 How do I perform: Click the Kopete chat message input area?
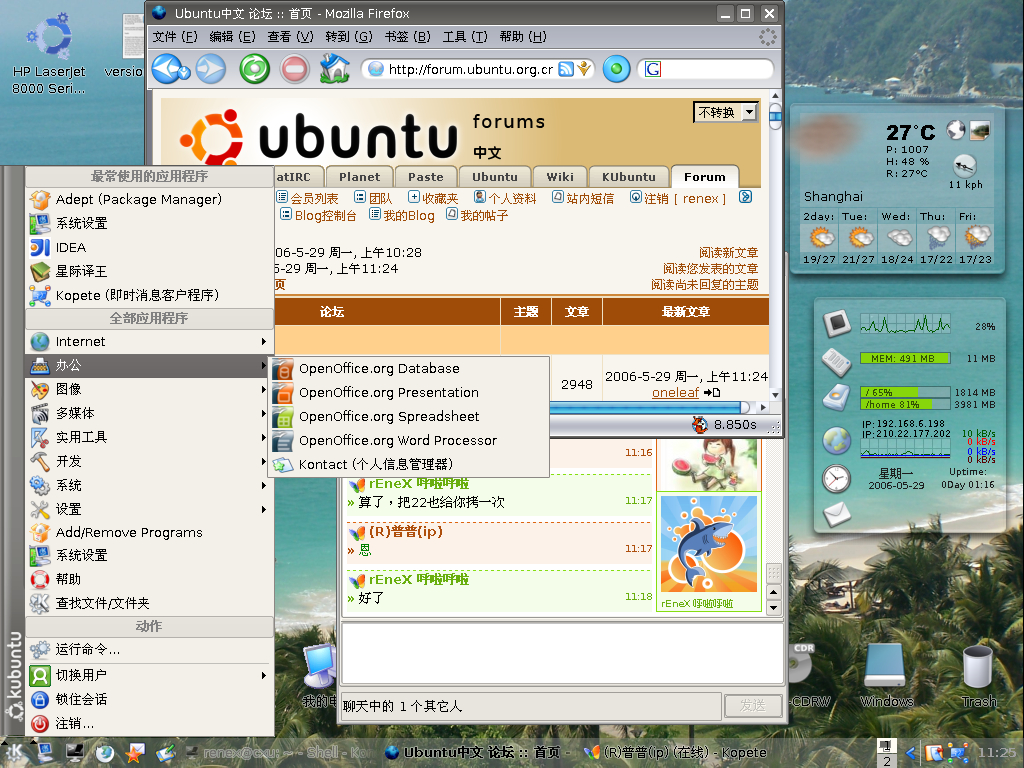point(562,654)
